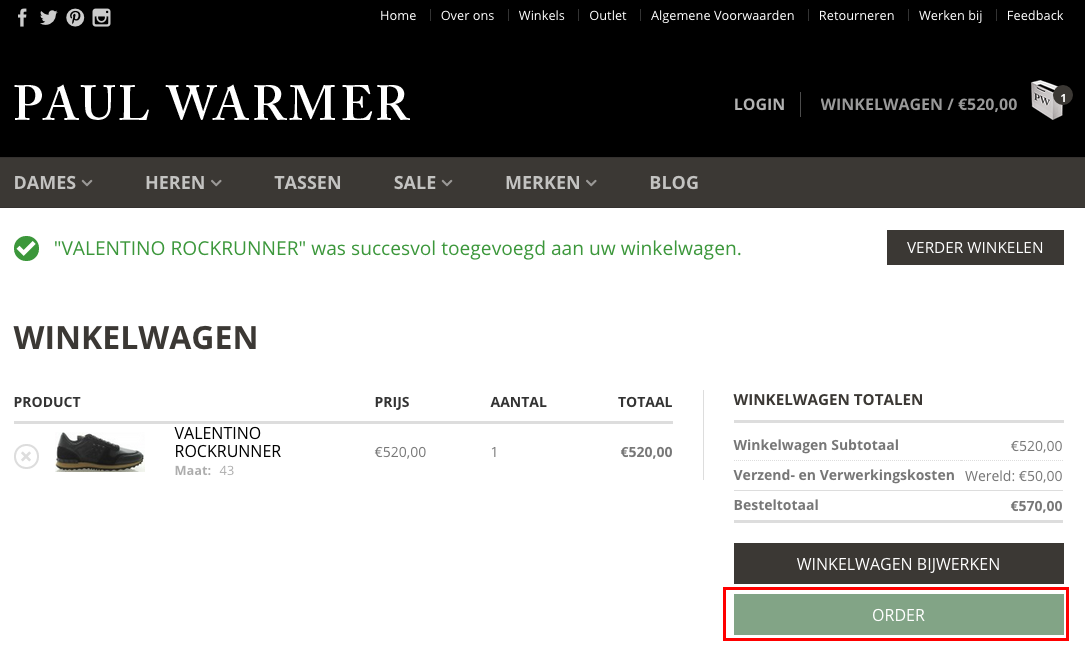Open the Pinterest social icon
Screen dimensions: 1085x662
(75, 17)
